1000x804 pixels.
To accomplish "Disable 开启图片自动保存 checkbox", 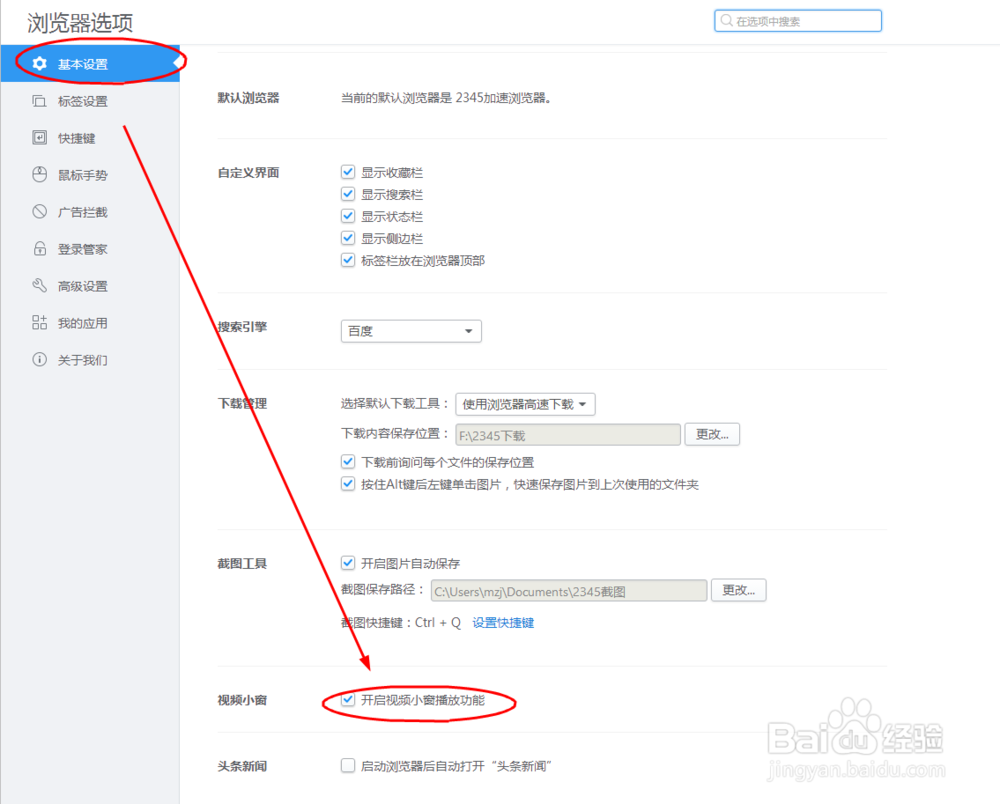I will (348, 563).
